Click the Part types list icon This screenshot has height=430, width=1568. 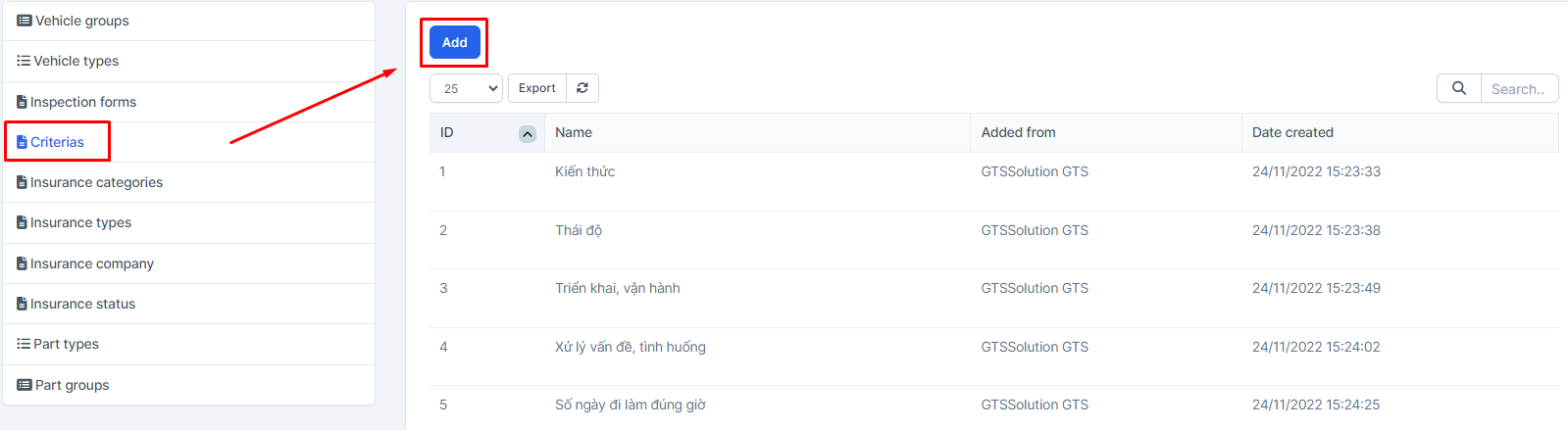(24, 344)
